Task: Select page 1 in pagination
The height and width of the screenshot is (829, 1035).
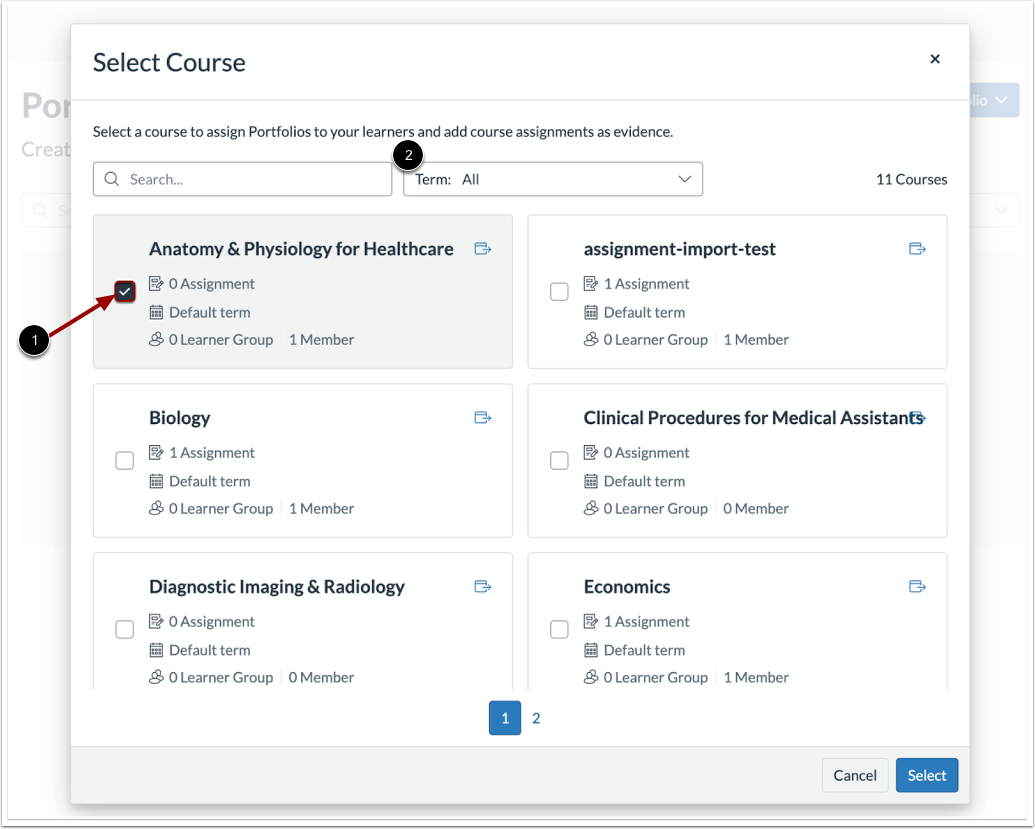Action: click(x=505, y=718)
